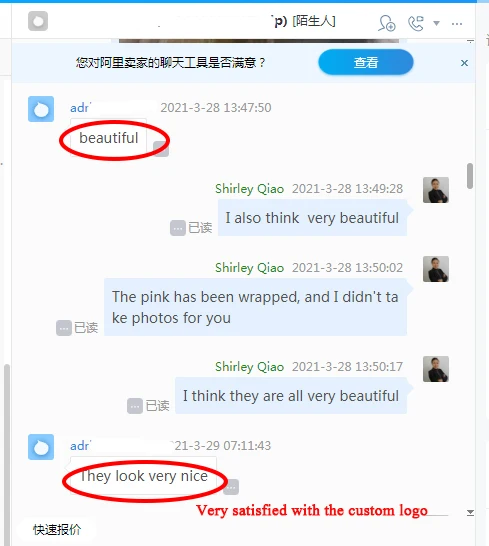Click the adr sender avatar at 13:47:50

point(41,109)
